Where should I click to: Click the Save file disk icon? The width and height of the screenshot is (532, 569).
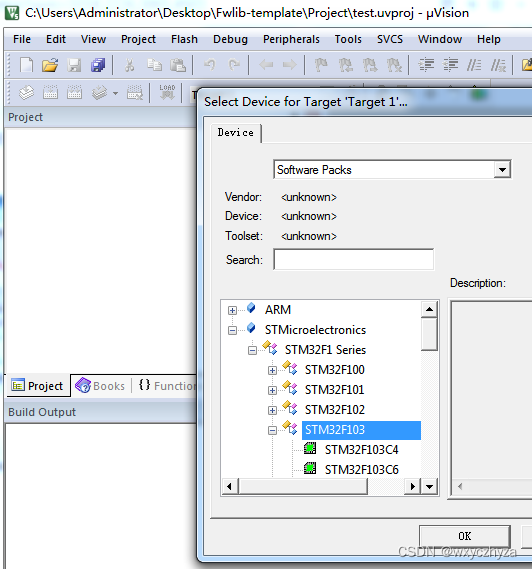point(74,65)
